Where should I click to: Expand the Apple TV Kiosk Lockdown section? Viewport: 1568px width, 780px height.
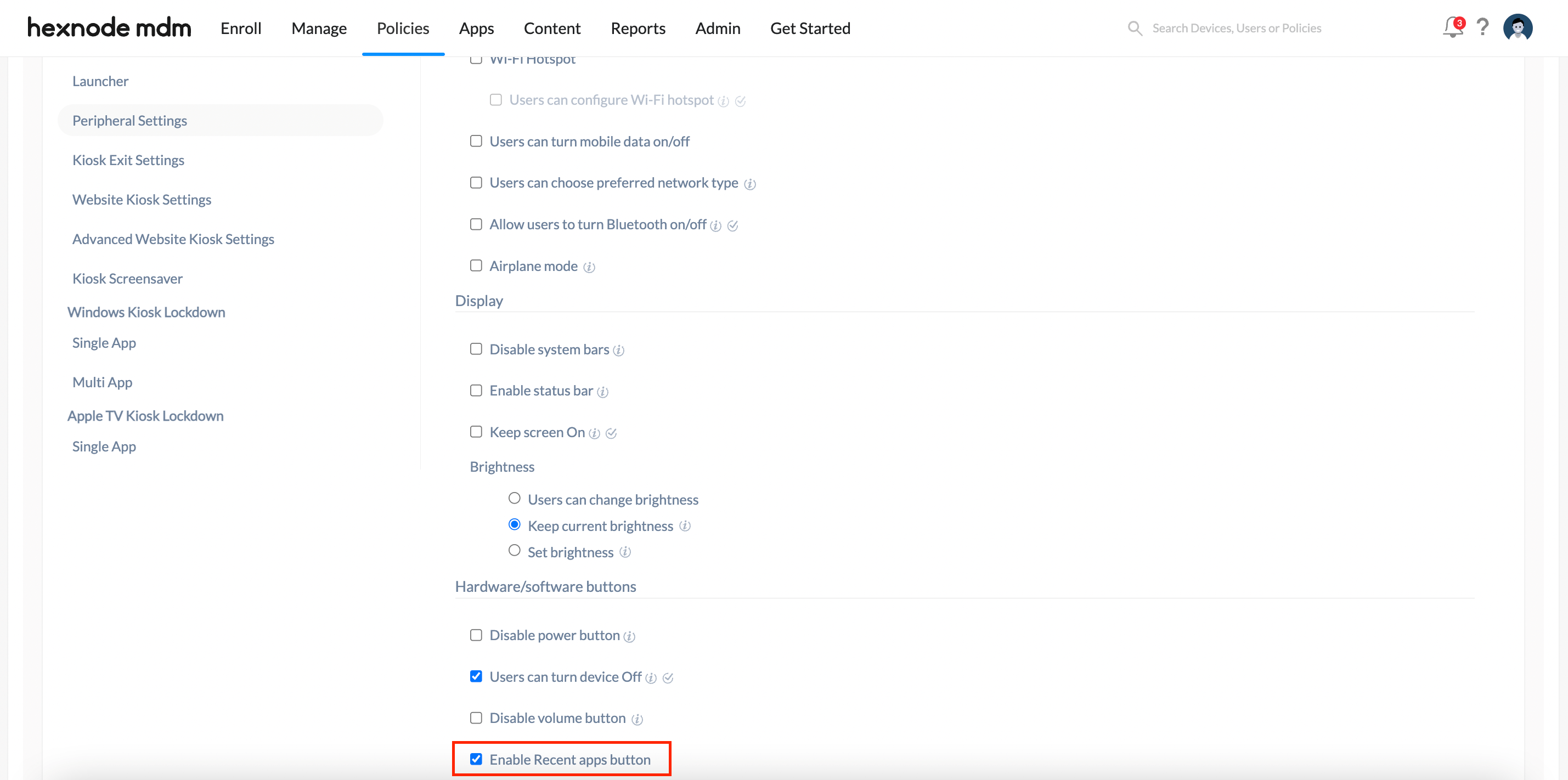145,415
